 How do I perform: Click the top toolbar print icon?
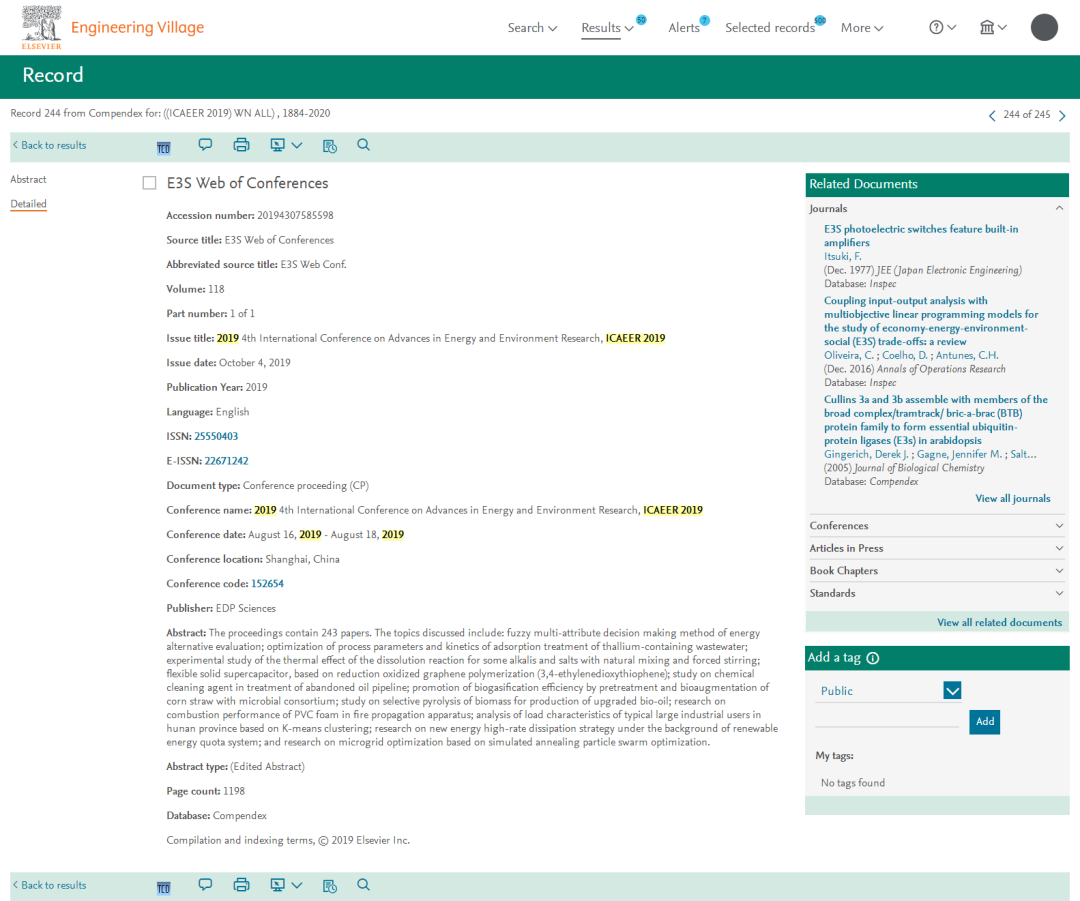pos(241,145)
